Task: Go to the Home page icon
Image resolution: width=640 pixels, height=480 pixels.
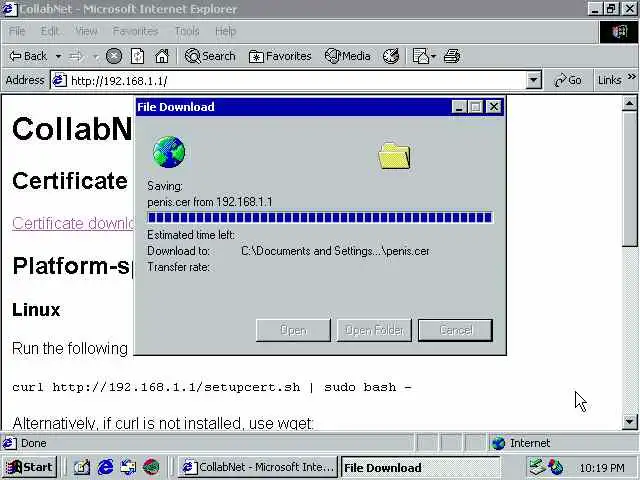Action: tap(162, 56)
